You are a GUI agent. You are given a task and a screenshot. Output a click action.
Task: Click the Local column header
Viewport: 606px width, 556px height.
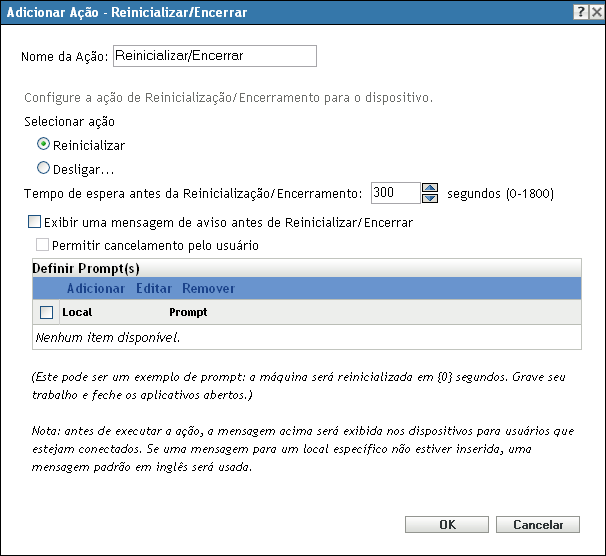[x=77, y=313]
